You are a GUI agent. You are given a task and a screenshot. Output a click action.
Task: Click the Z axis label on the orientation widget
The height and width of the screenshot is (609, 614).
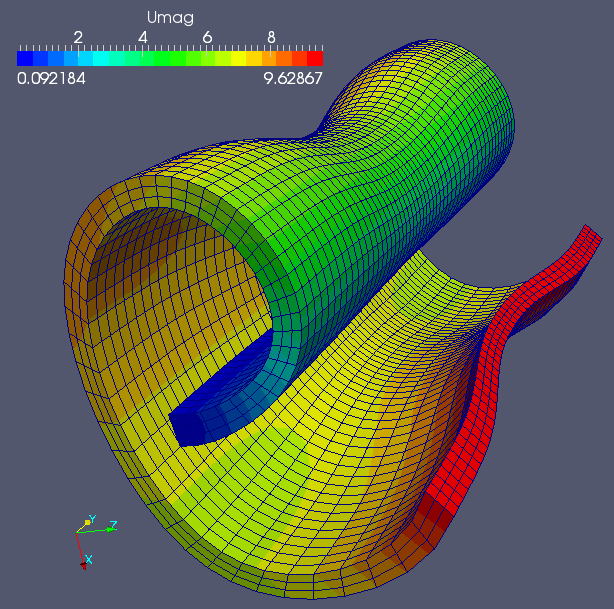[x=114, y=525]
